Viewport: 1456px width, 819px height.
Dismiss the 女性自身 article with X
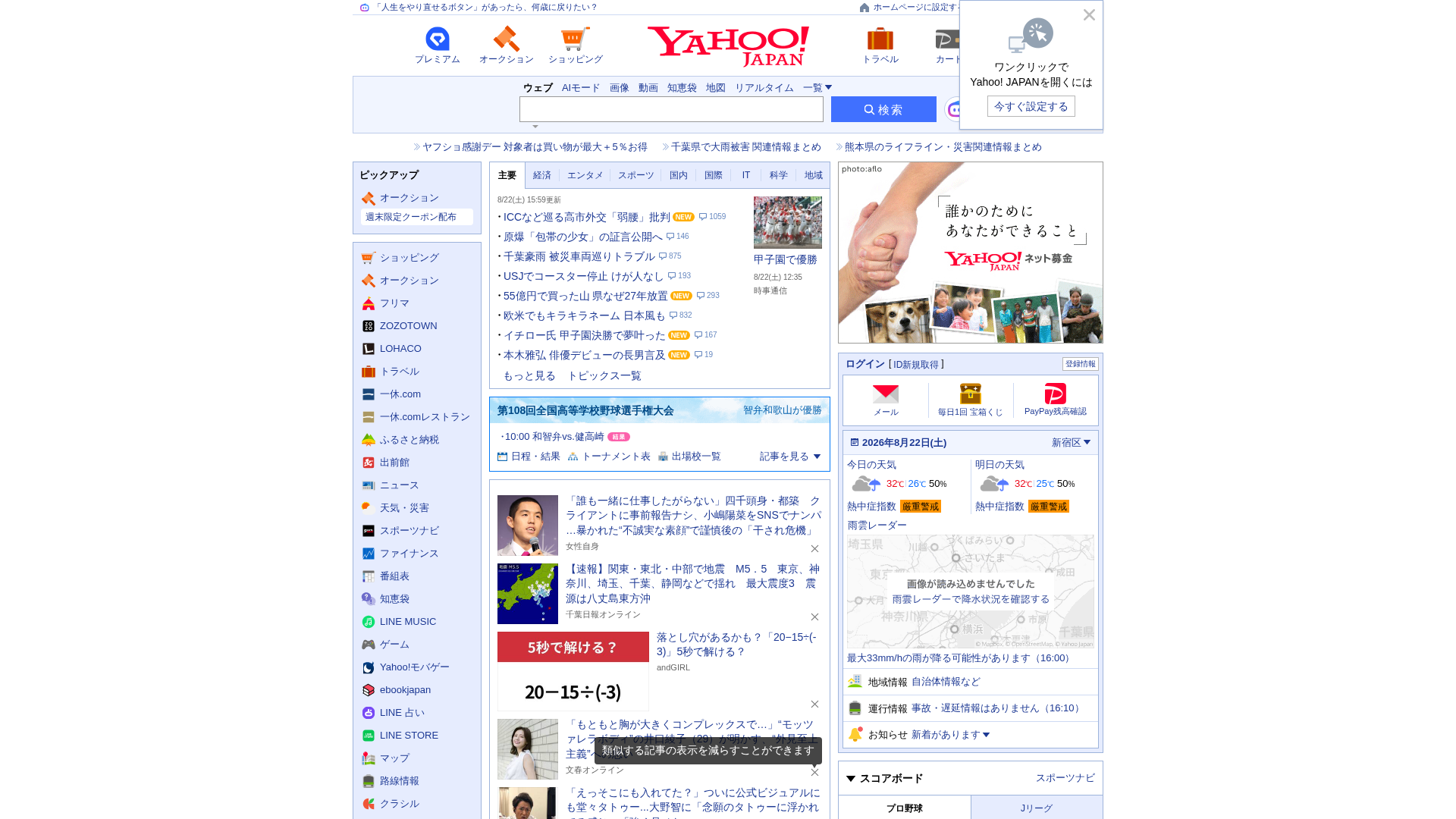click(x=814, y=548)
